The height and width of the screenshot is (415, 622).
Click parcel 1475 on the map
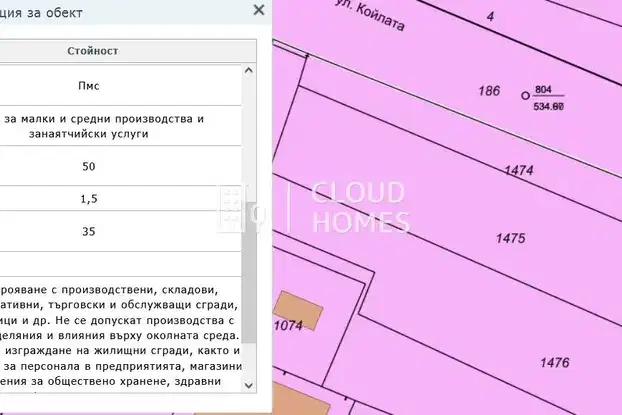pos(511,238)
